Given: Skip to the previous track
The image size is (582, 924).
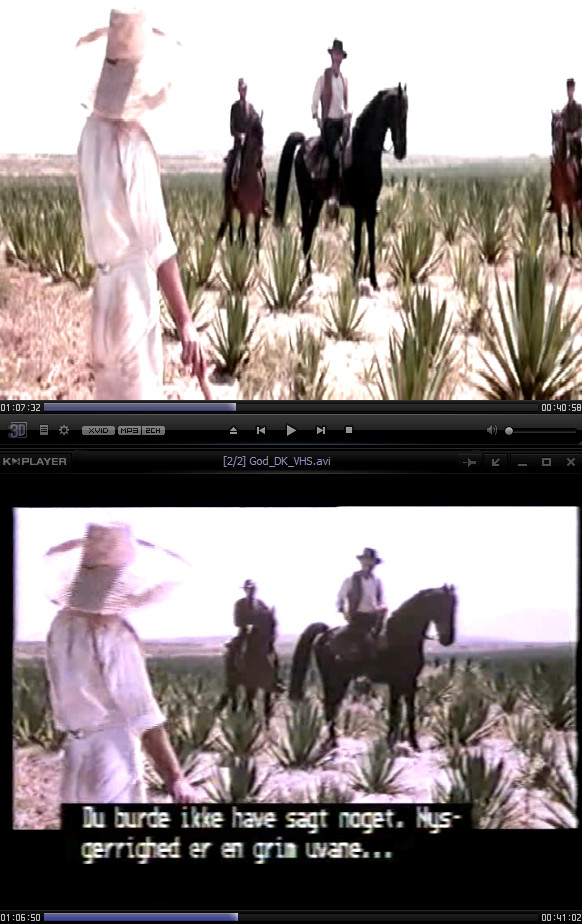Looking at the screenshot, I should click(x=261, y=430).
